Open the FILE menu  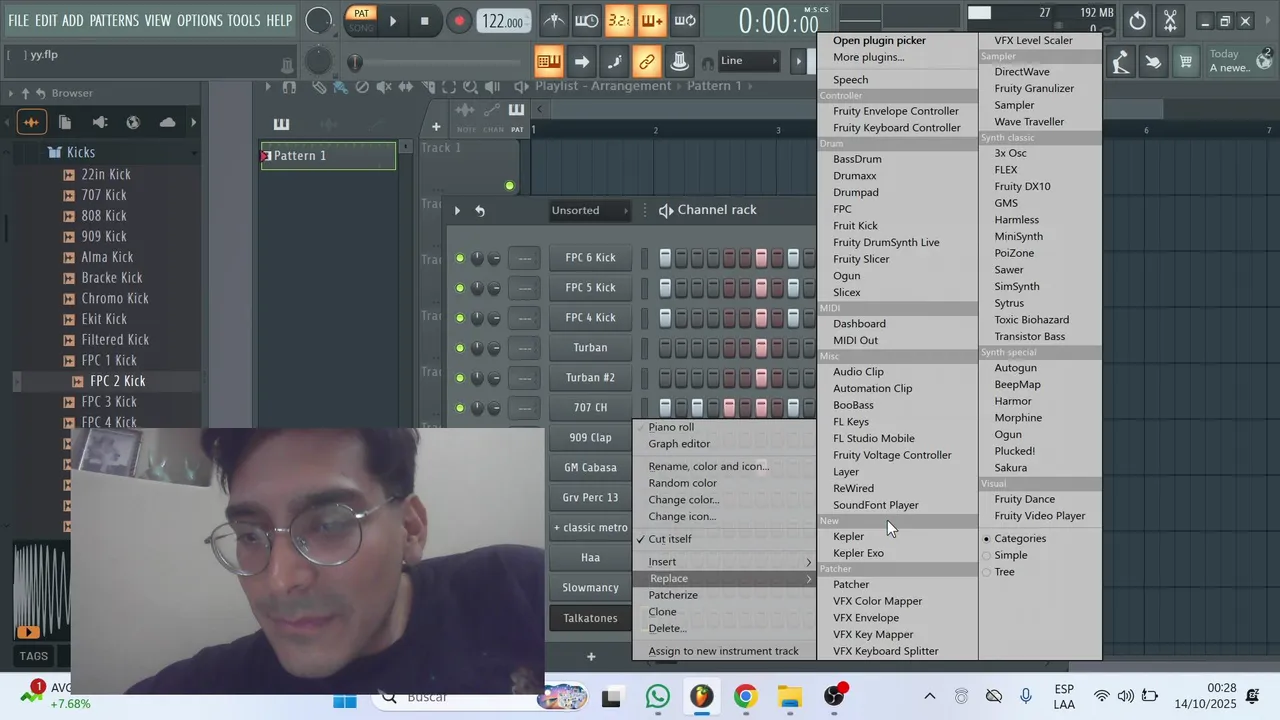[x=18, y=21]
